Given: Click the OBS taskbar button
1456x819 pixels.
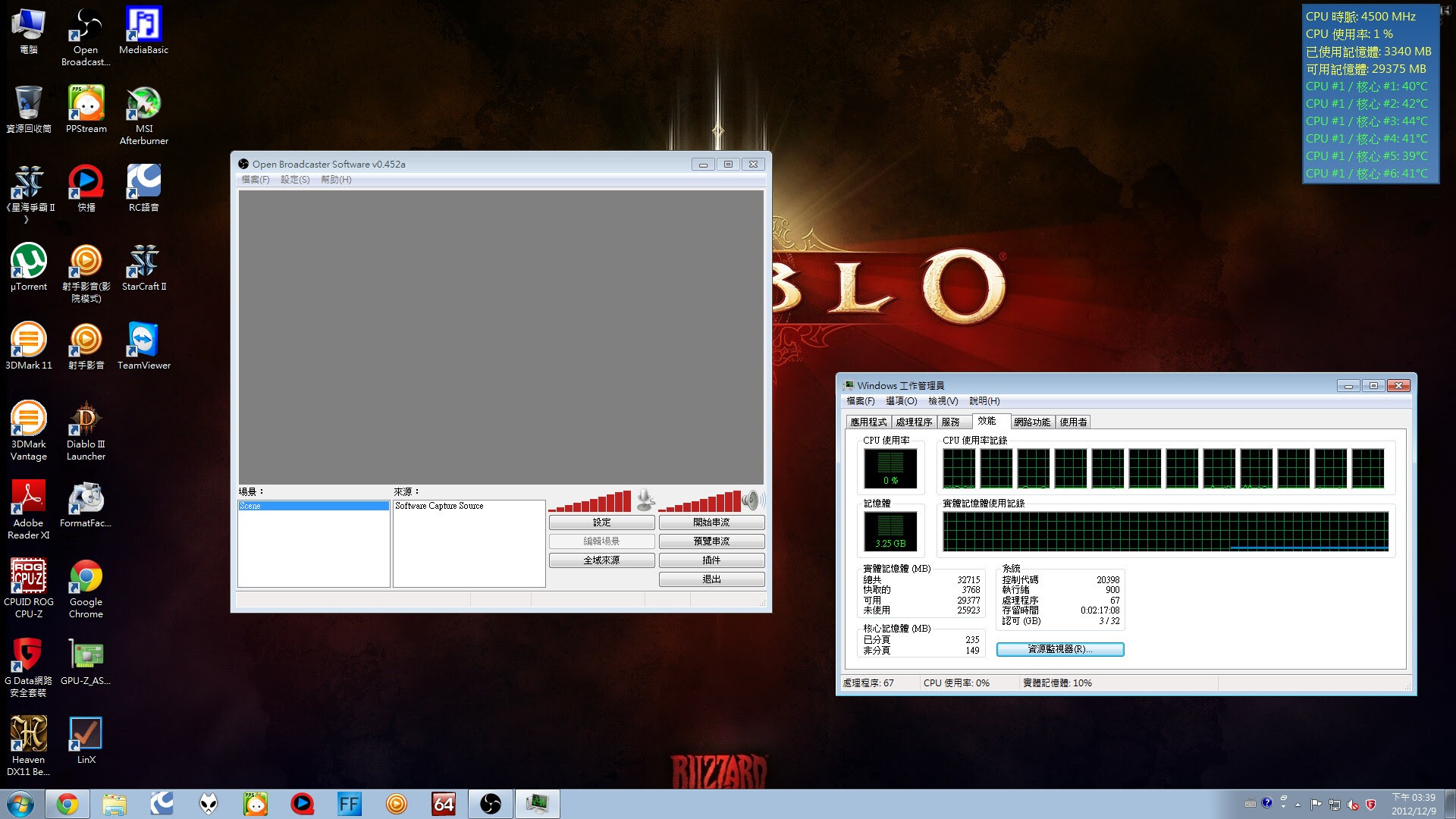Looking at the screenshot, I should [x=491, y=804].
